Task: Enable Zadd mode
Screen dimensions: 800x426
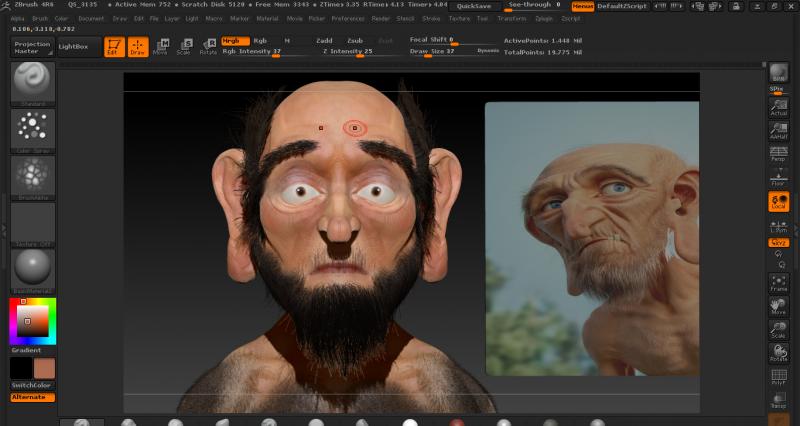Action: 324,41
